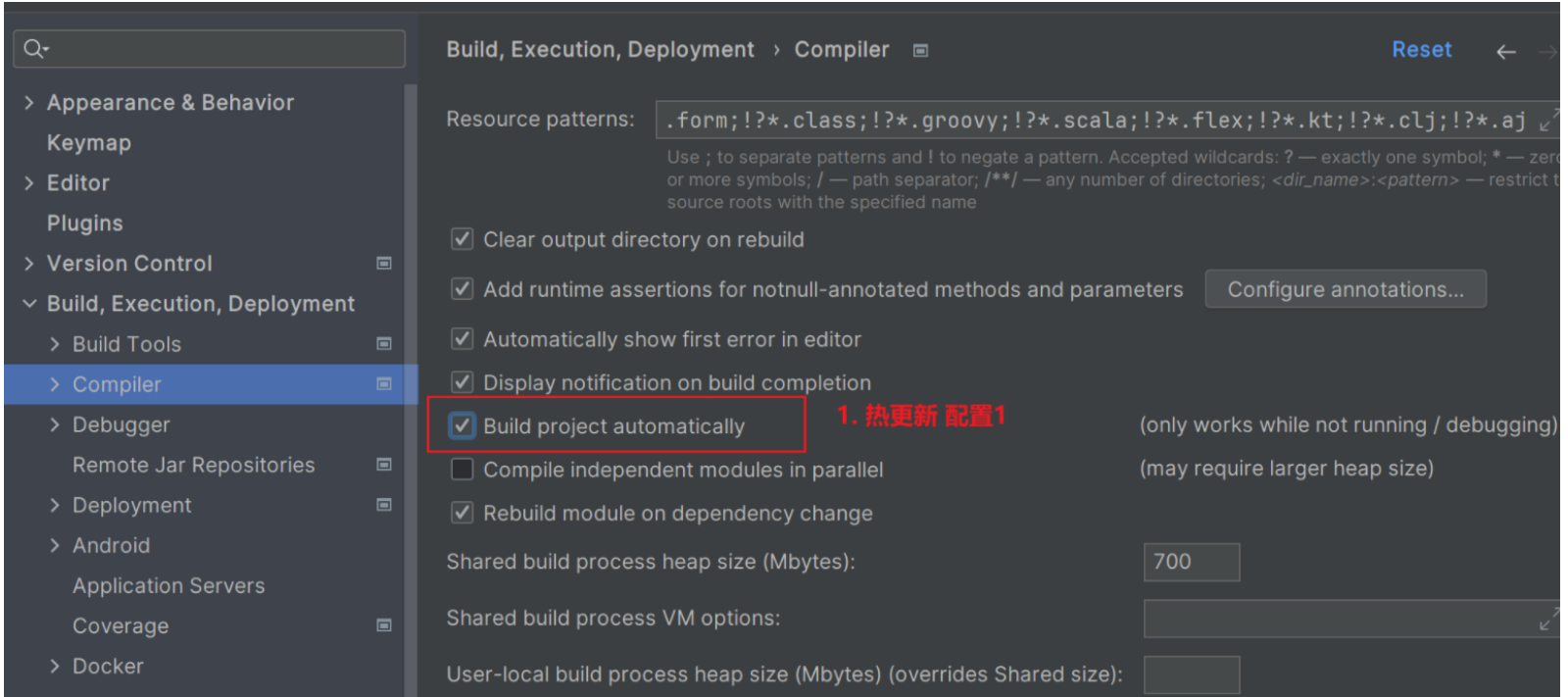Image resolution: width=1568 pixels, height=697 pixels.
Task: Click the project-level icon beside Compiler breadcrumb
Action: 920,50
